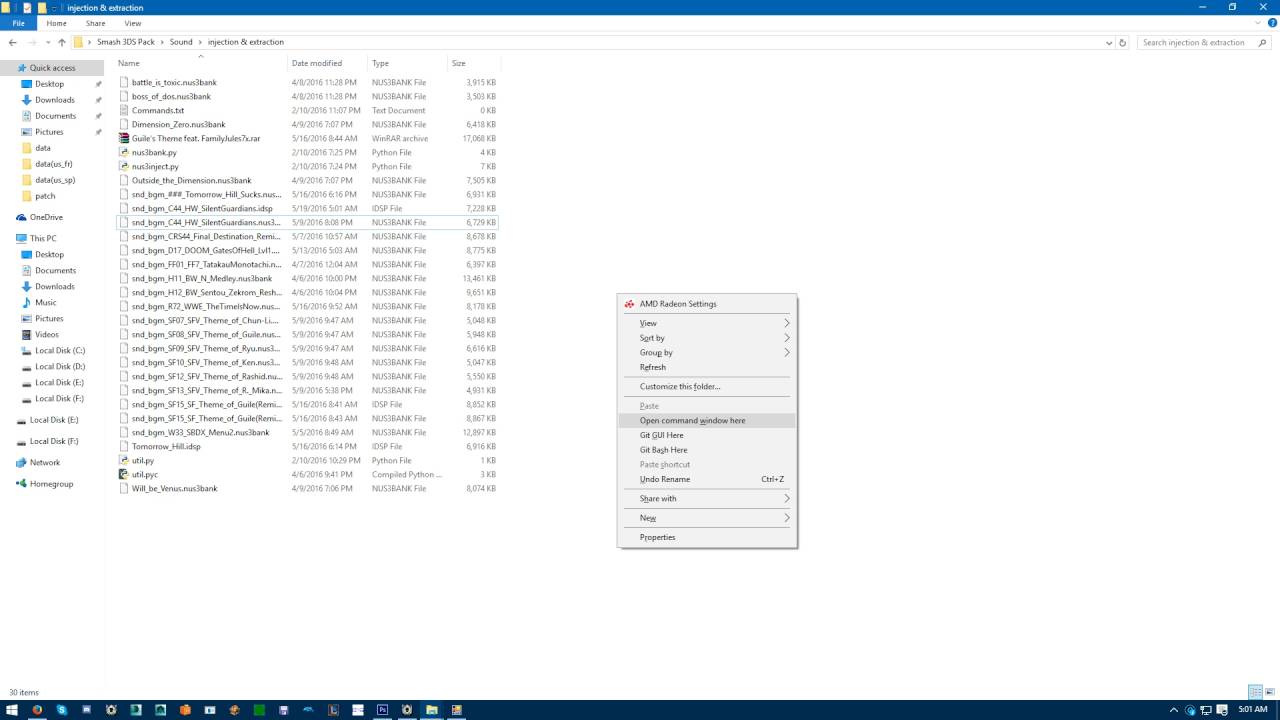Select Quick access in the navigation pane
The height and width of the screenshot is (720, 1280).
(x=52, y=68)
